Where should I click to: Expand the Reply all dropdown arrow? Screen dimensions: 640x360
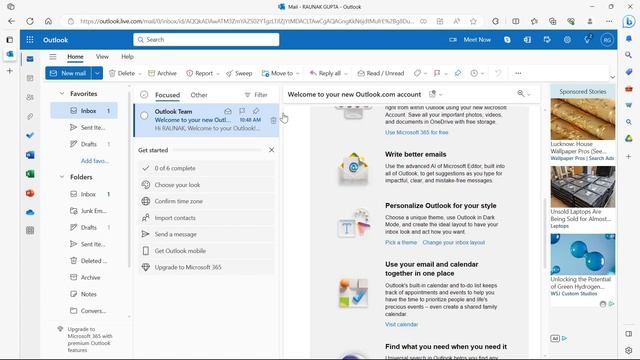pos(346,73)
